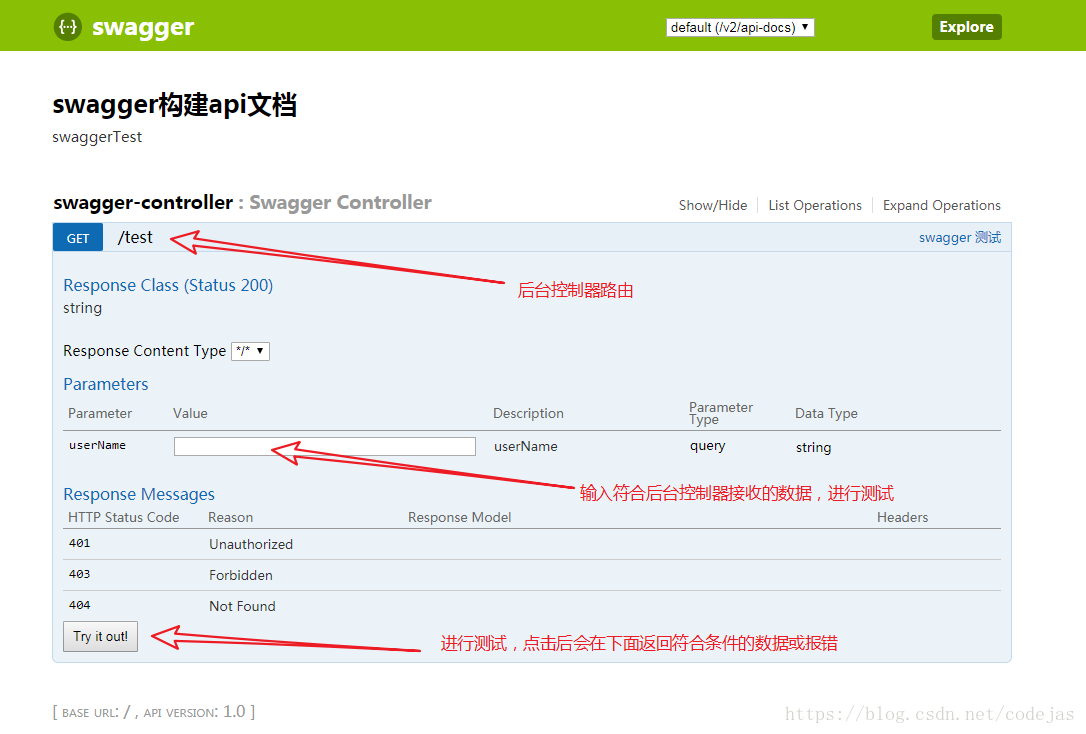Focus the userName value input field
The image size is (1086, 734).
[x=325, y=446]
